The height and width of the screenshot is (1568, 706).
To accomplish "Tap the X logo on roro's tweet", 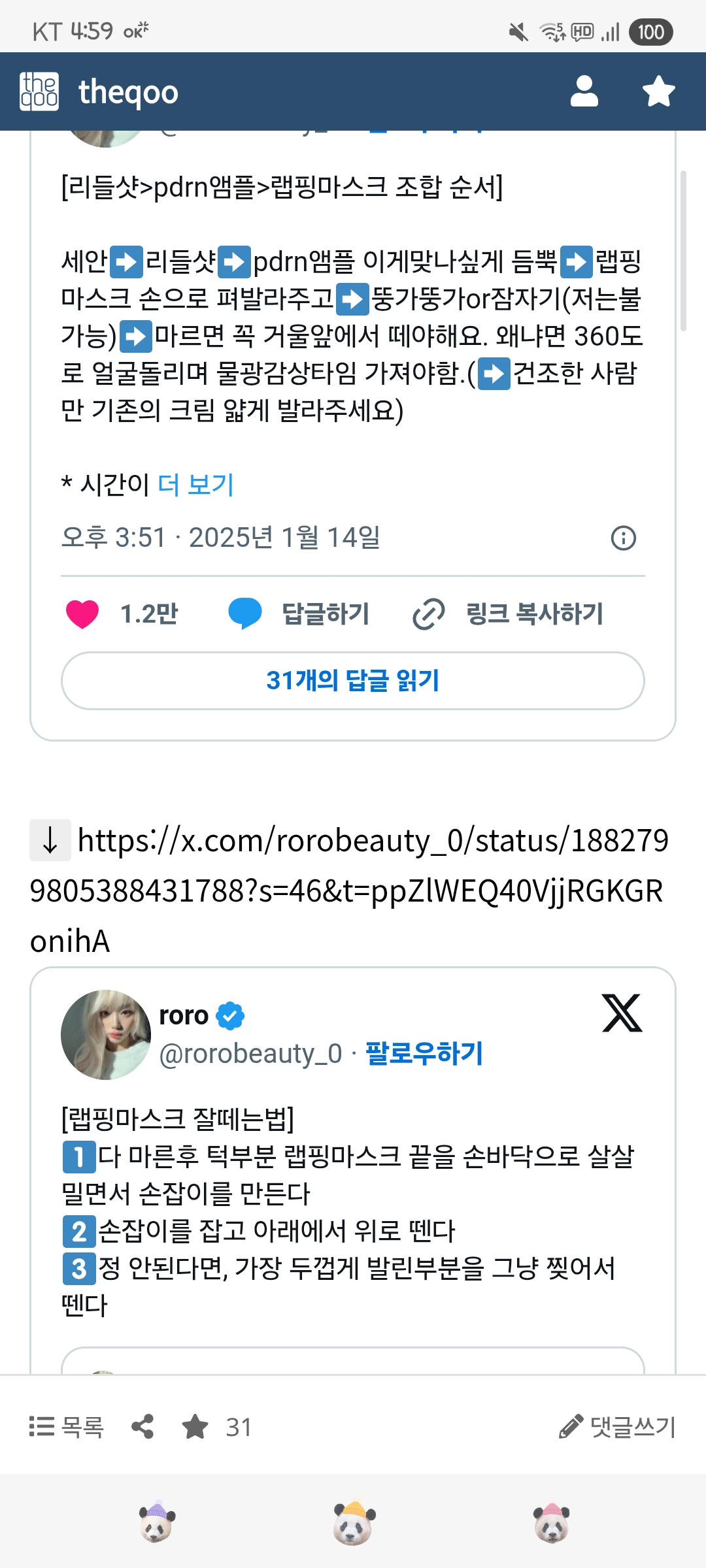I will [x=622, y=1013].
